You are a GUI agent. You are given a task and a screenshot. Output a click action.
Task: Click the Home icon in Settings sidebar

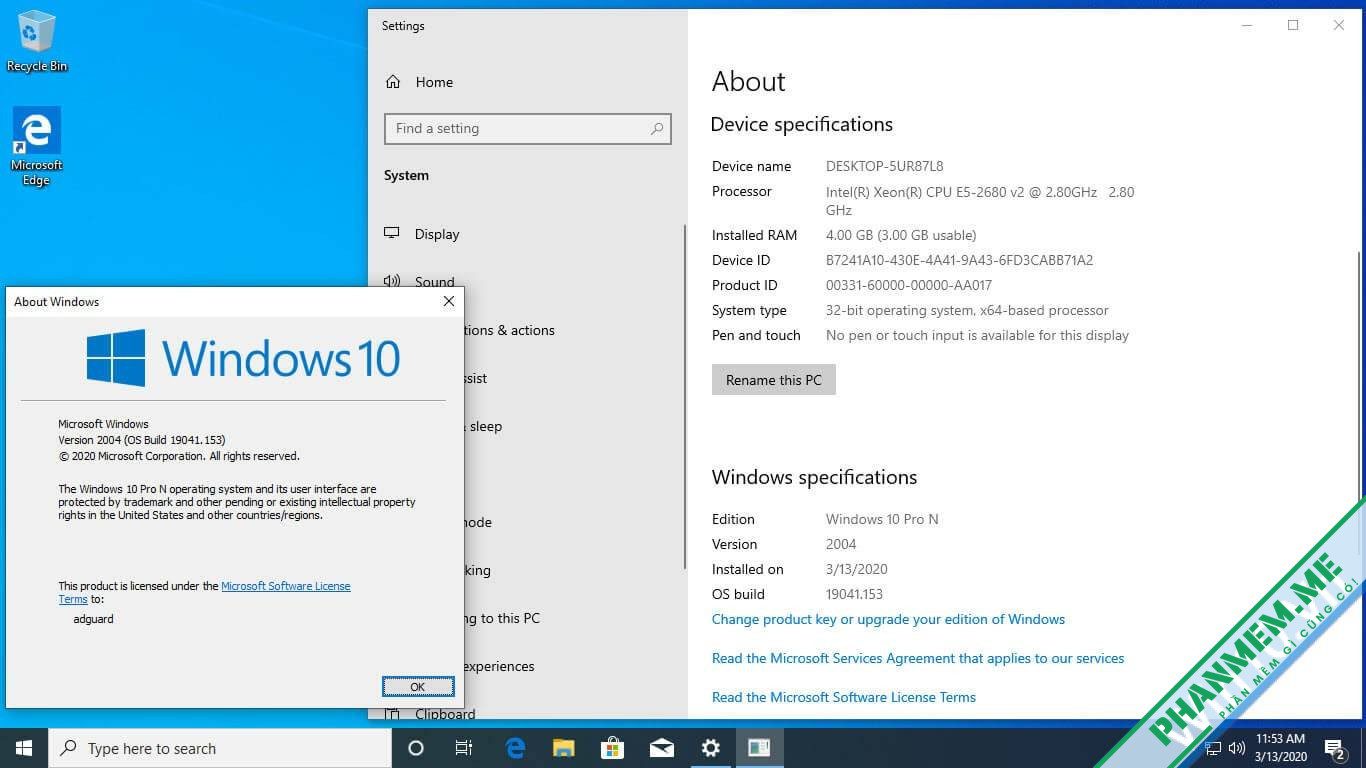click(393, 82)
